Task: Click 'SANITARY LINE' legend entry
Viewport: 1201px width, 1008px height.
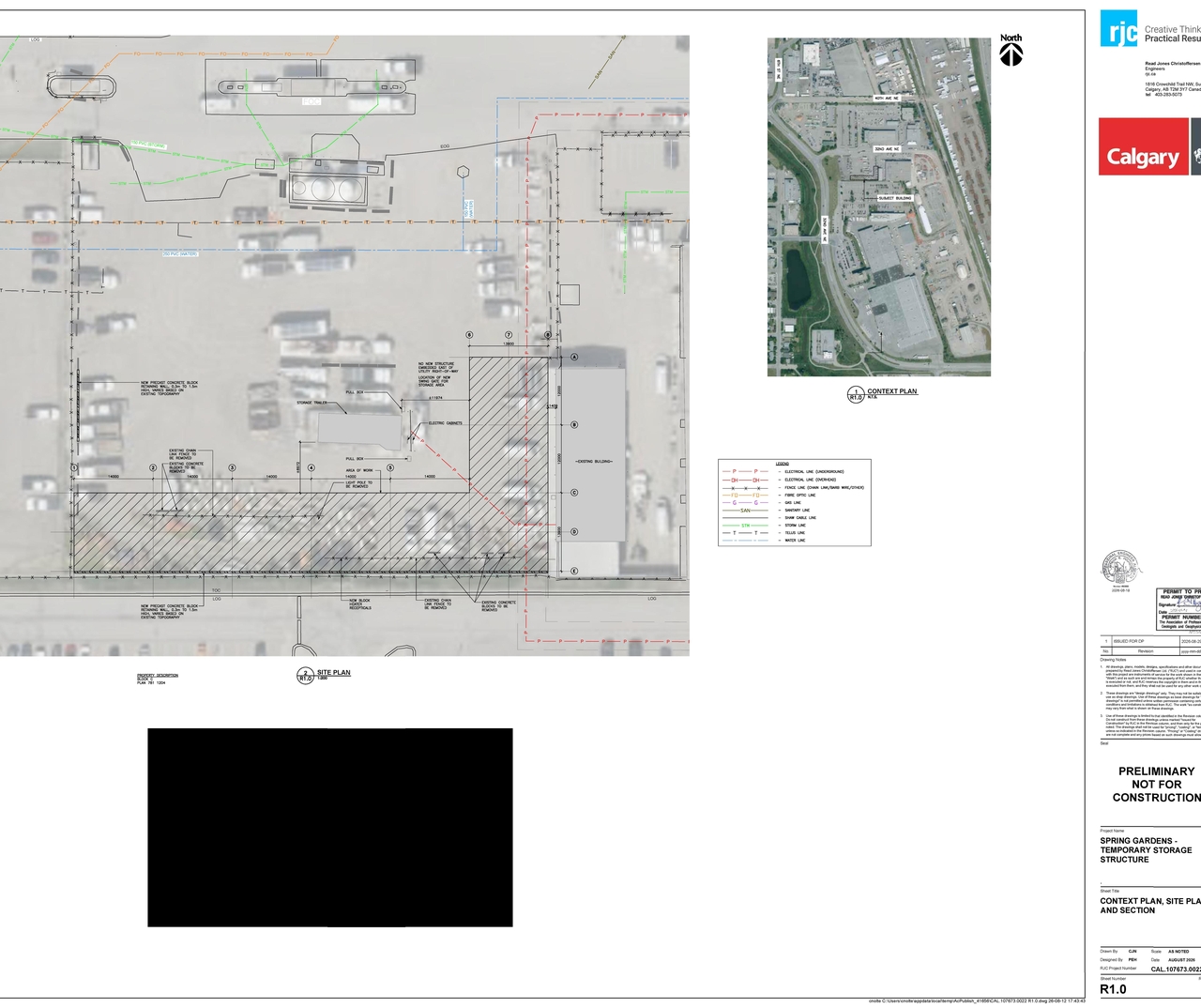Action: coord(798,511)
